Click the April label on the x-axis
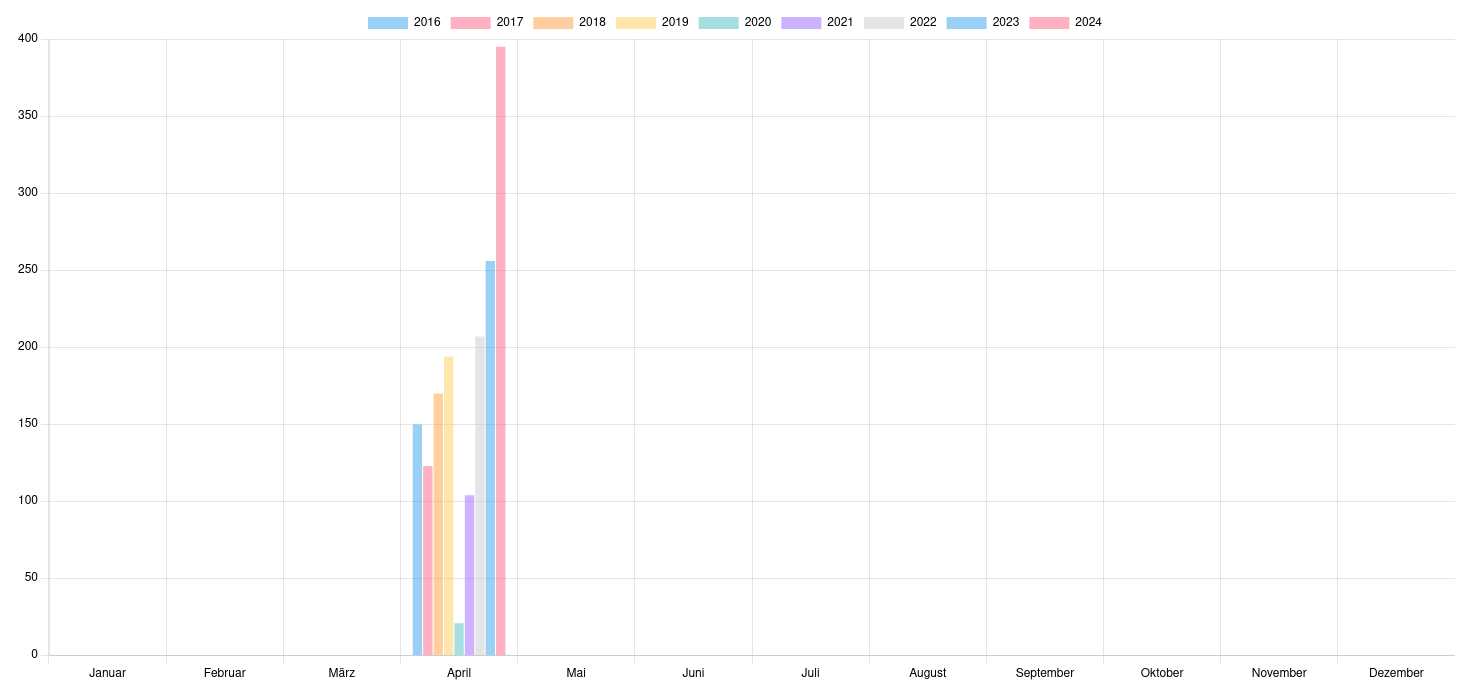Image resolution: width=1473 pixels, height=684 pixels. click(x=459, y=673)
